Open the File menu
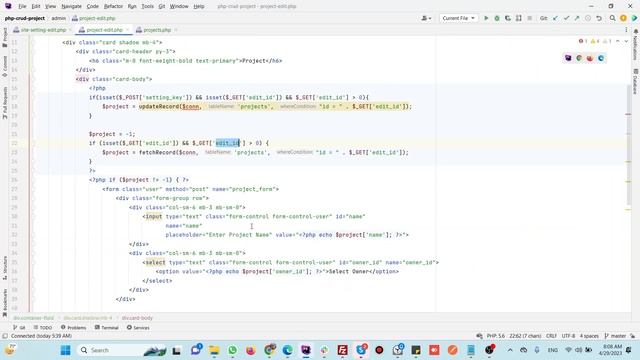The image size is (640, 360). (22, 6)
